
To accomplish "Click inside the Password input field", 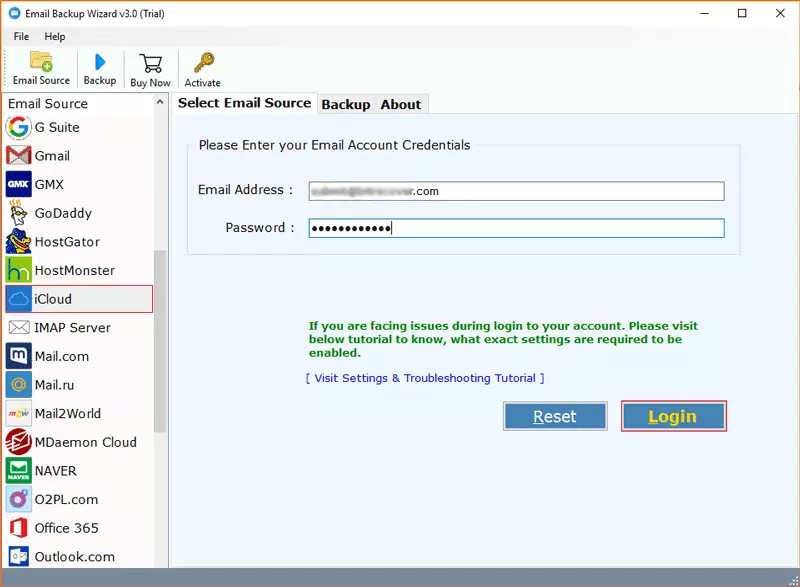I will pos(515,228).
